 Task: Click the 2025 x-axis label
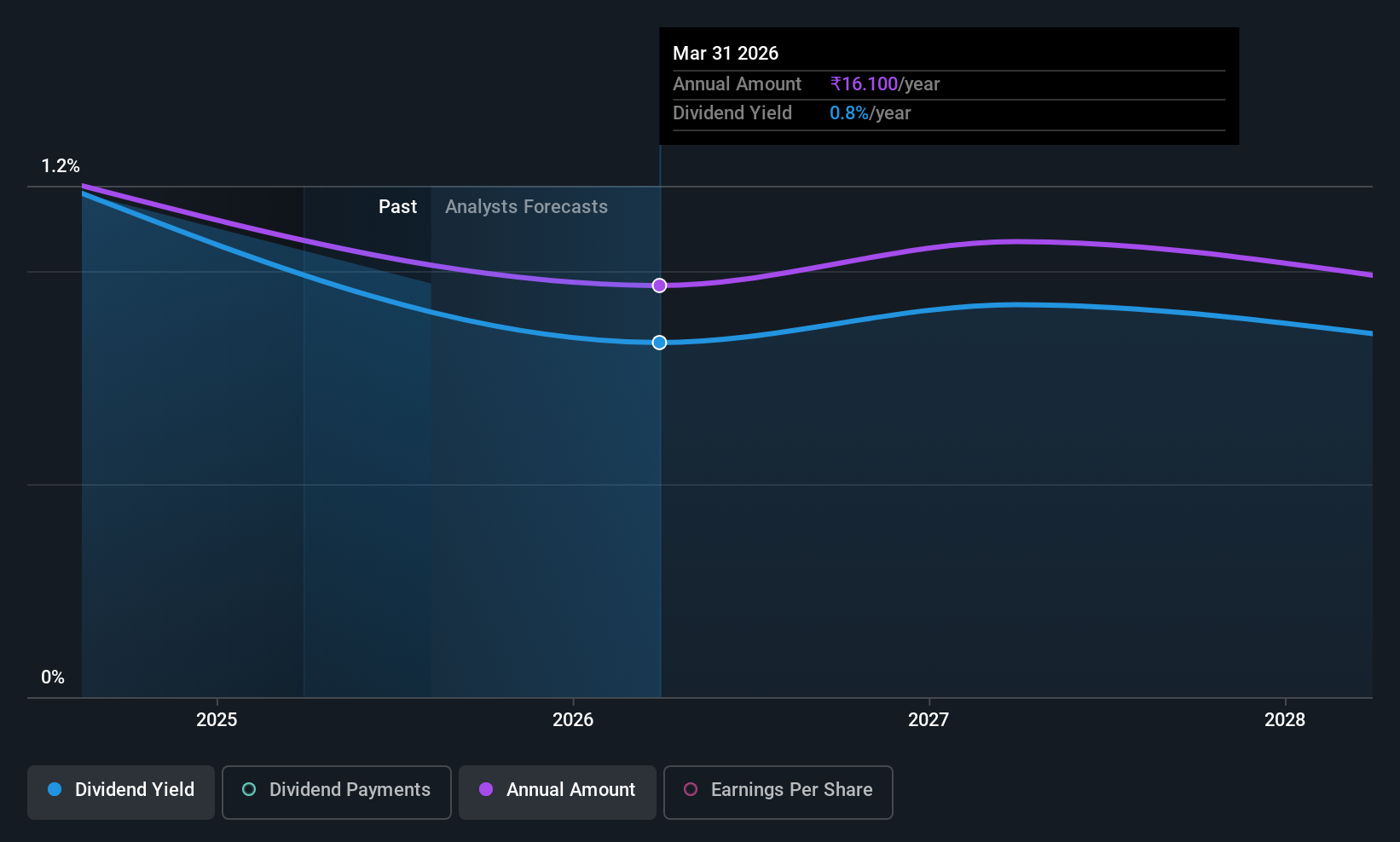coord(217,720)
